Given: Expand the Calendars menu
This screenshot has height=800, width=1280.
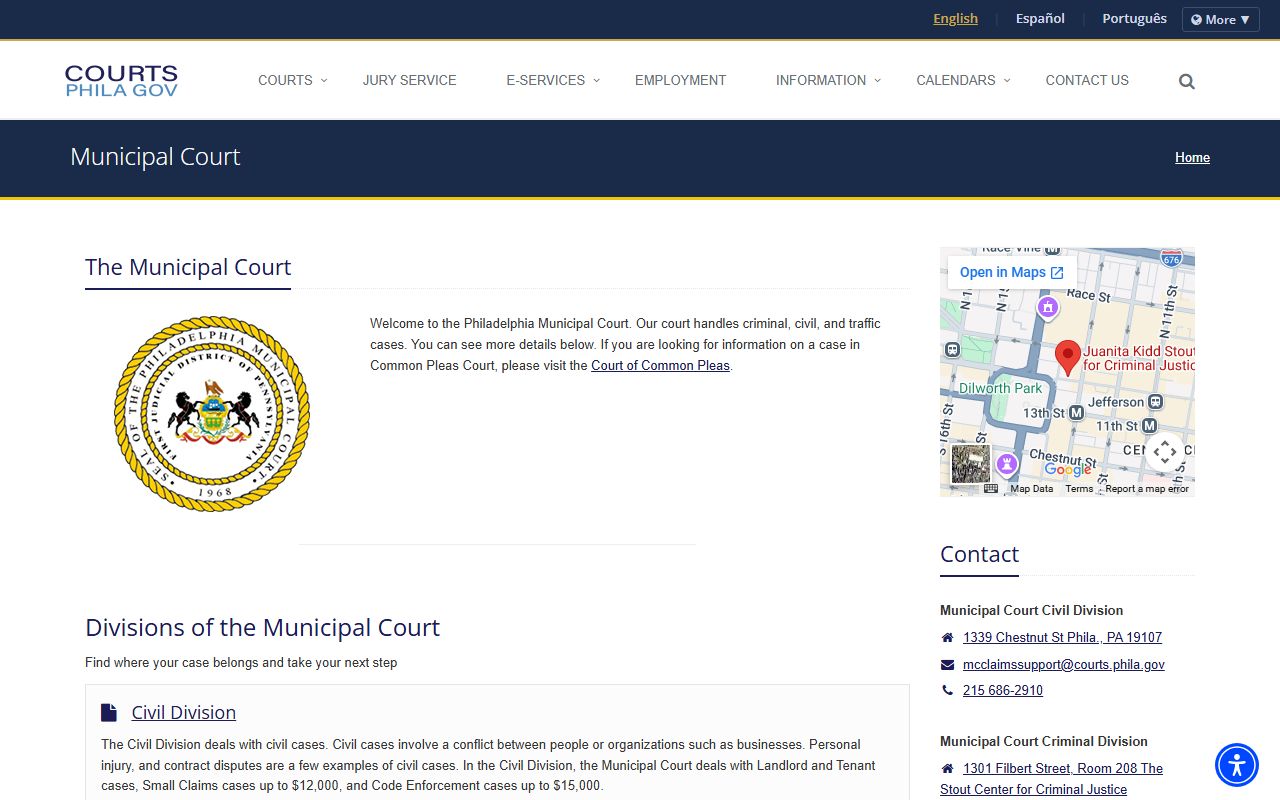Looking at the screenshot, I should 963,80.
